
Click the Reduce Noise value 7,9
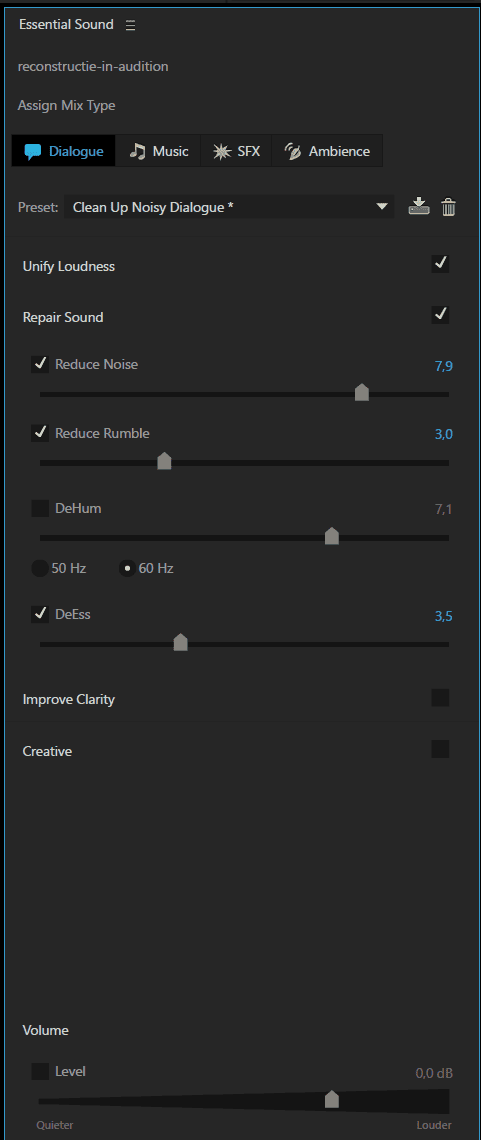pyautogui.click(x=444, y=366)
